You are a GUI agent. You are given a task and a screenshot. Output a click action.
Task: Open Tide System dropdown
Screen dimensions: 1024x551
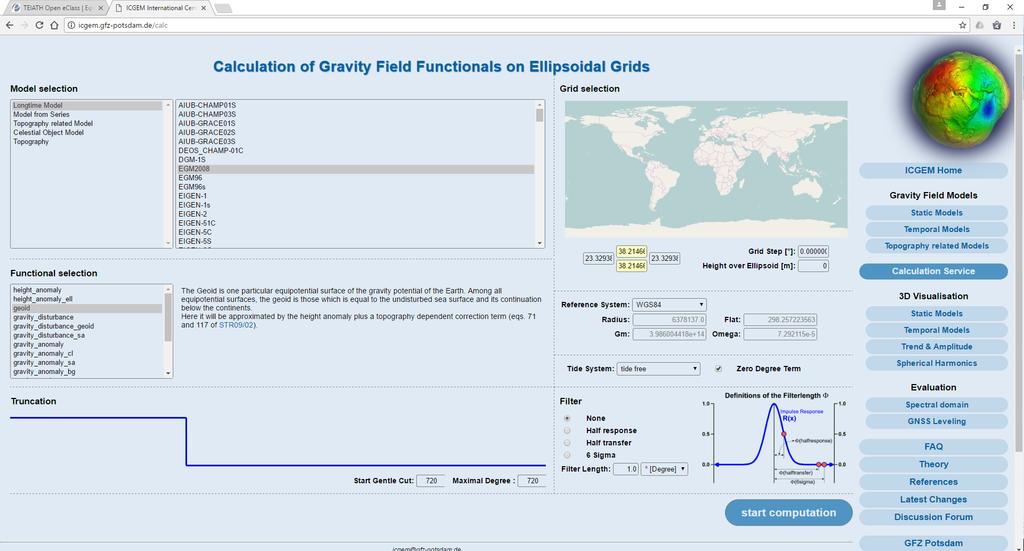pyautogui.click(x=658, y=369)
